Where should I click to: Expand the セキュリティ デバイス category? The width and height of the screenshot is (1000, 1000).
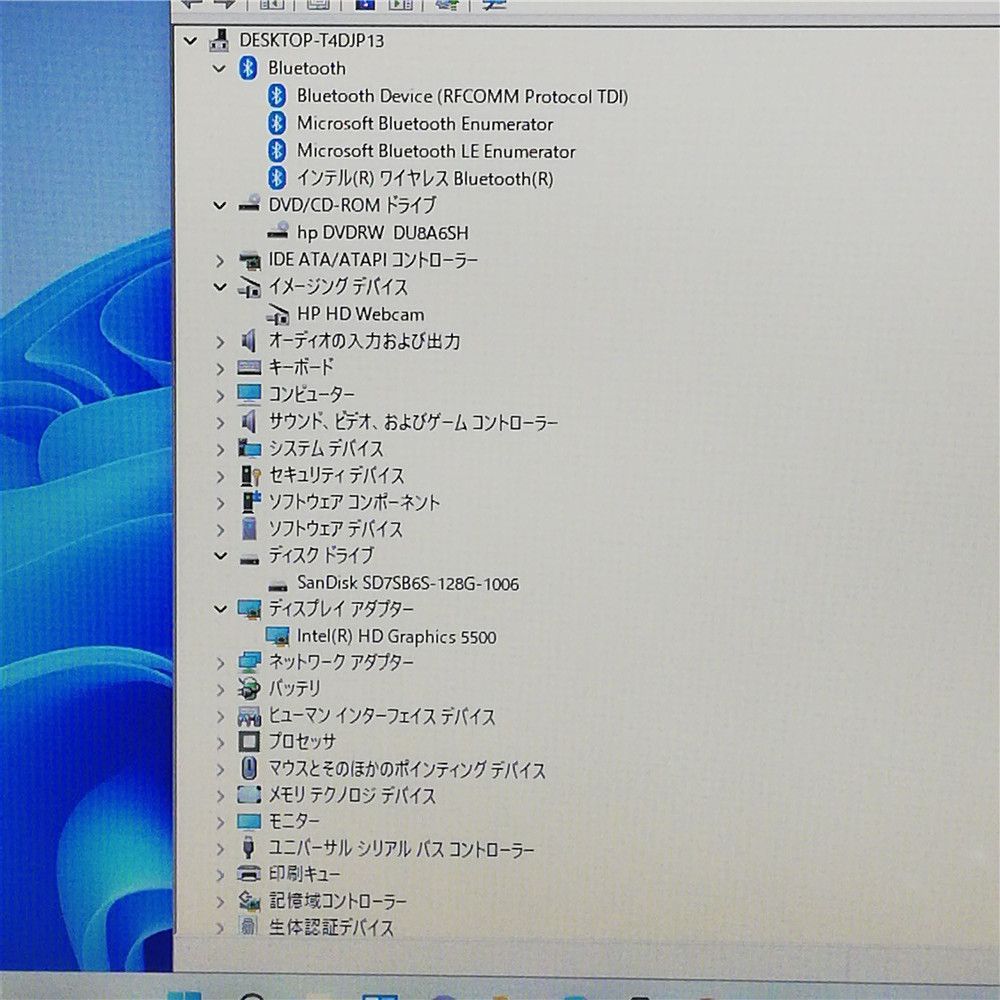click(x=220, y=476)
